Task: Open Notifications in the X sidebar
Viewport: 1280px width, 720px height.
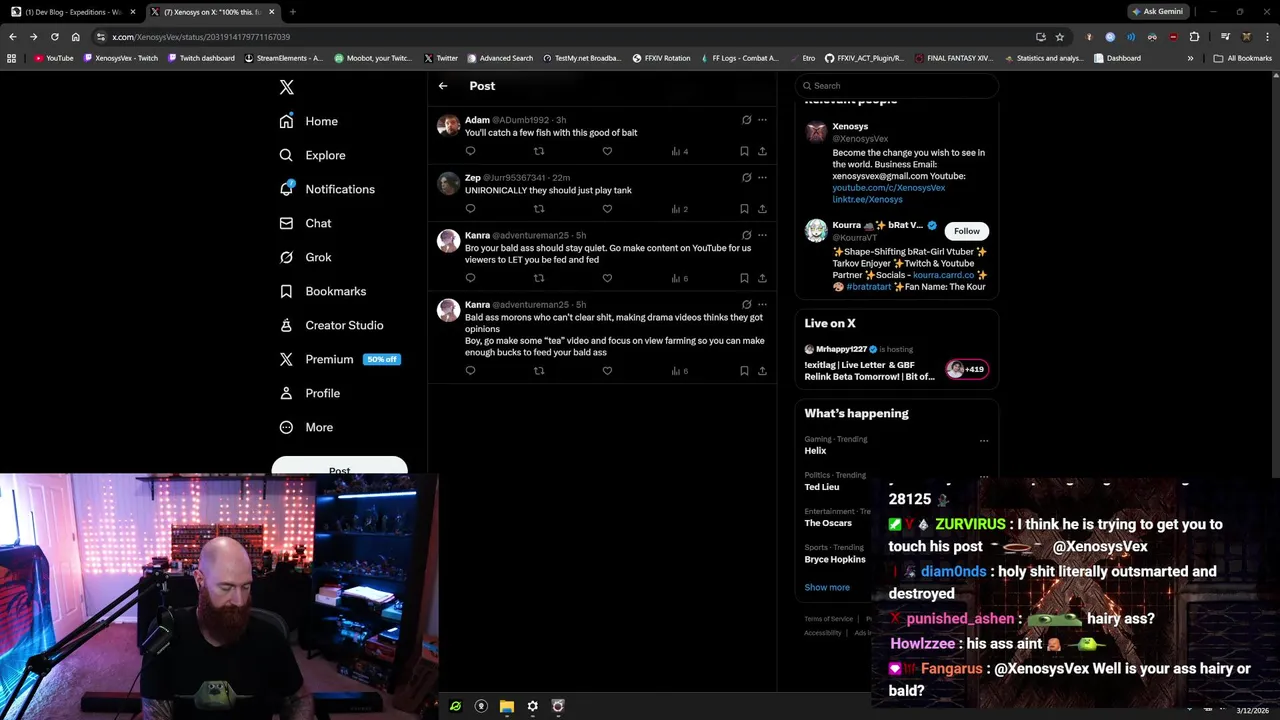Action: point(327,189)
